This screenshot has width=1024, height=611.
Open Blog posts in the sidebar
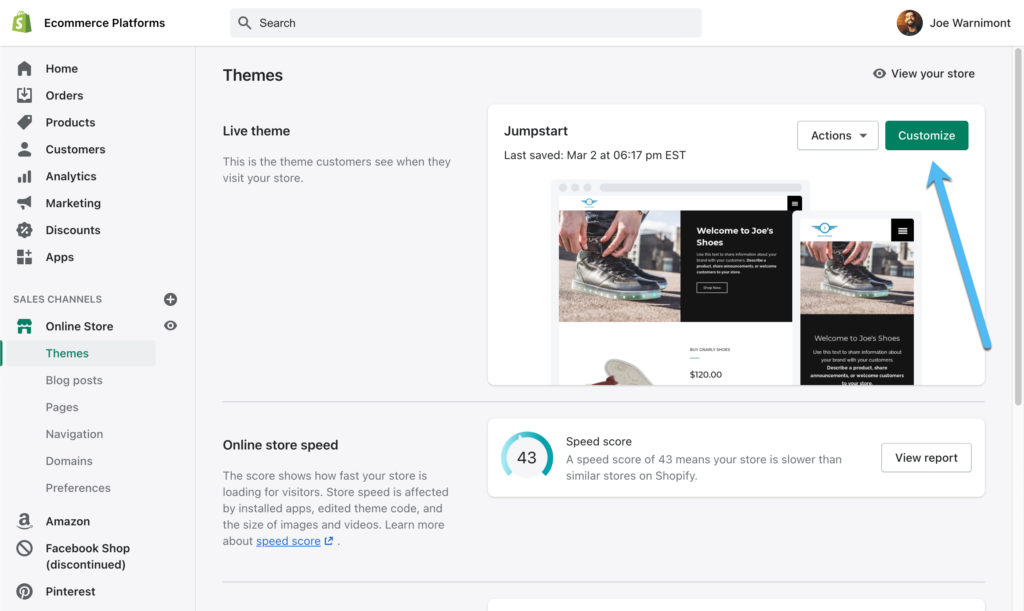(x=74, y=380)
